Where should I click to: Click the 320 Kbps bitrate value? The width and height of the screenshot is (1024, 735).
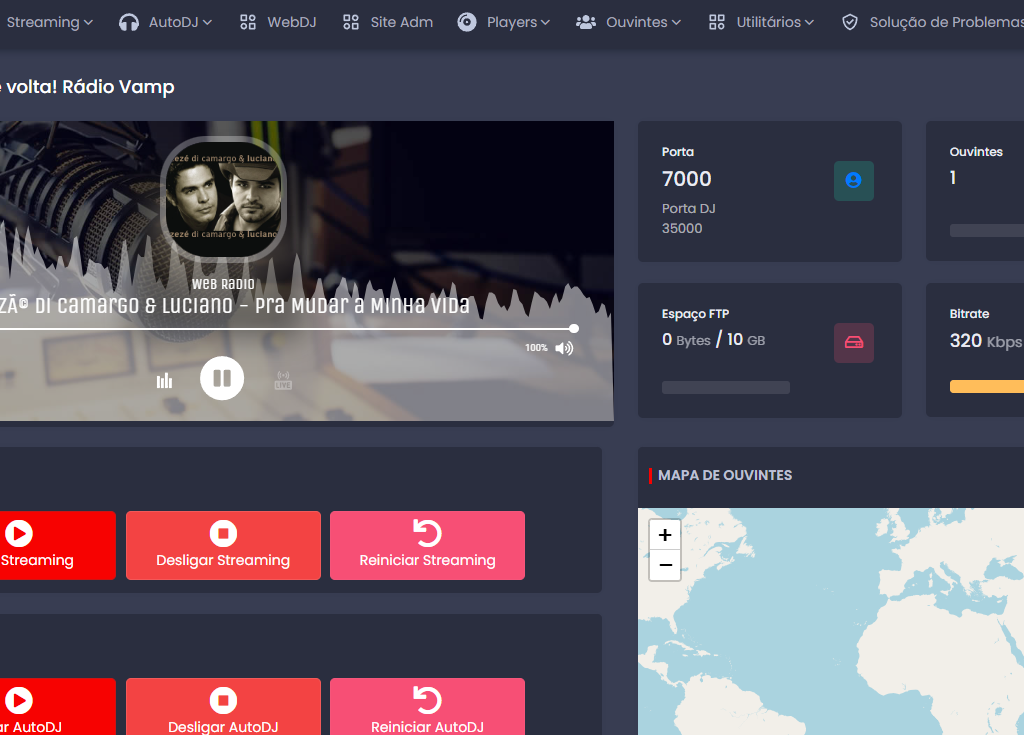point(985,341)
